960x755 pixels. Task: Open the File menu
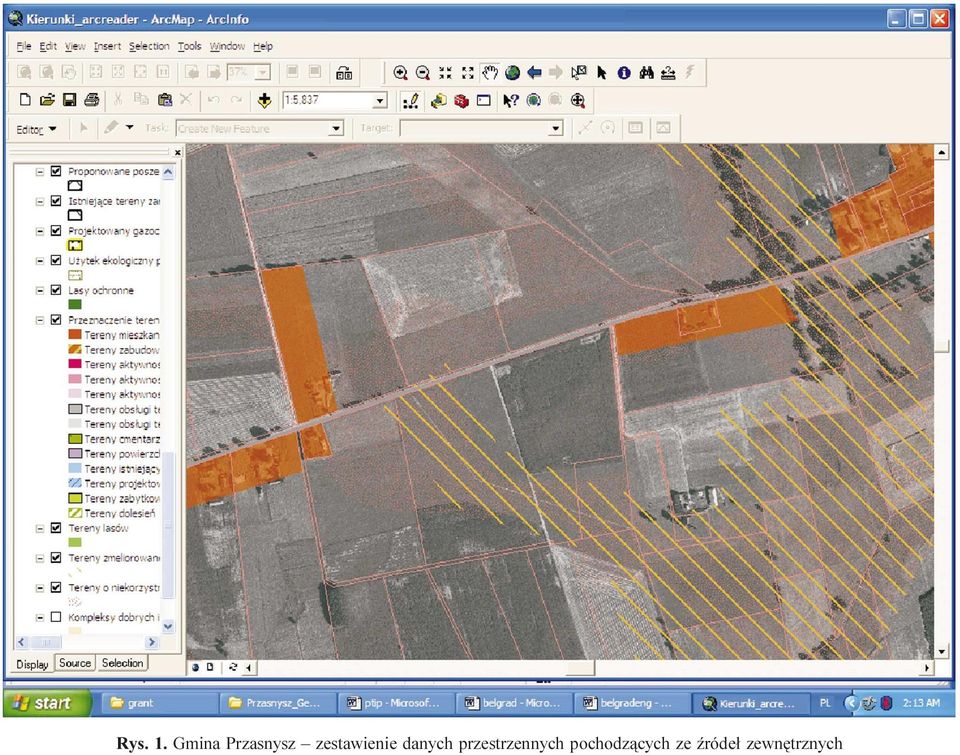pos(24,46)
